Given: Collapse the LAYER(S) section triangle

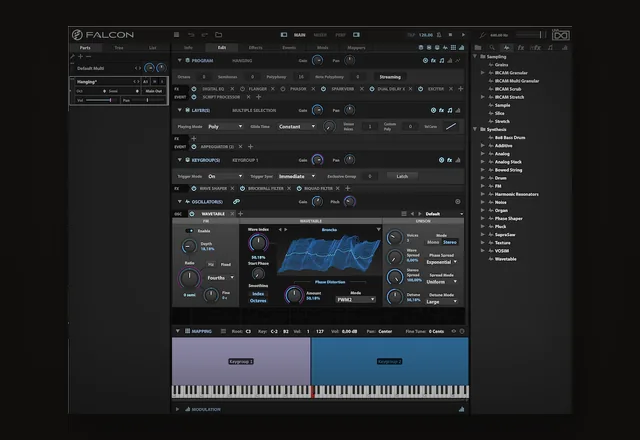Looking at the screenshot, I should tap(179, 110).
